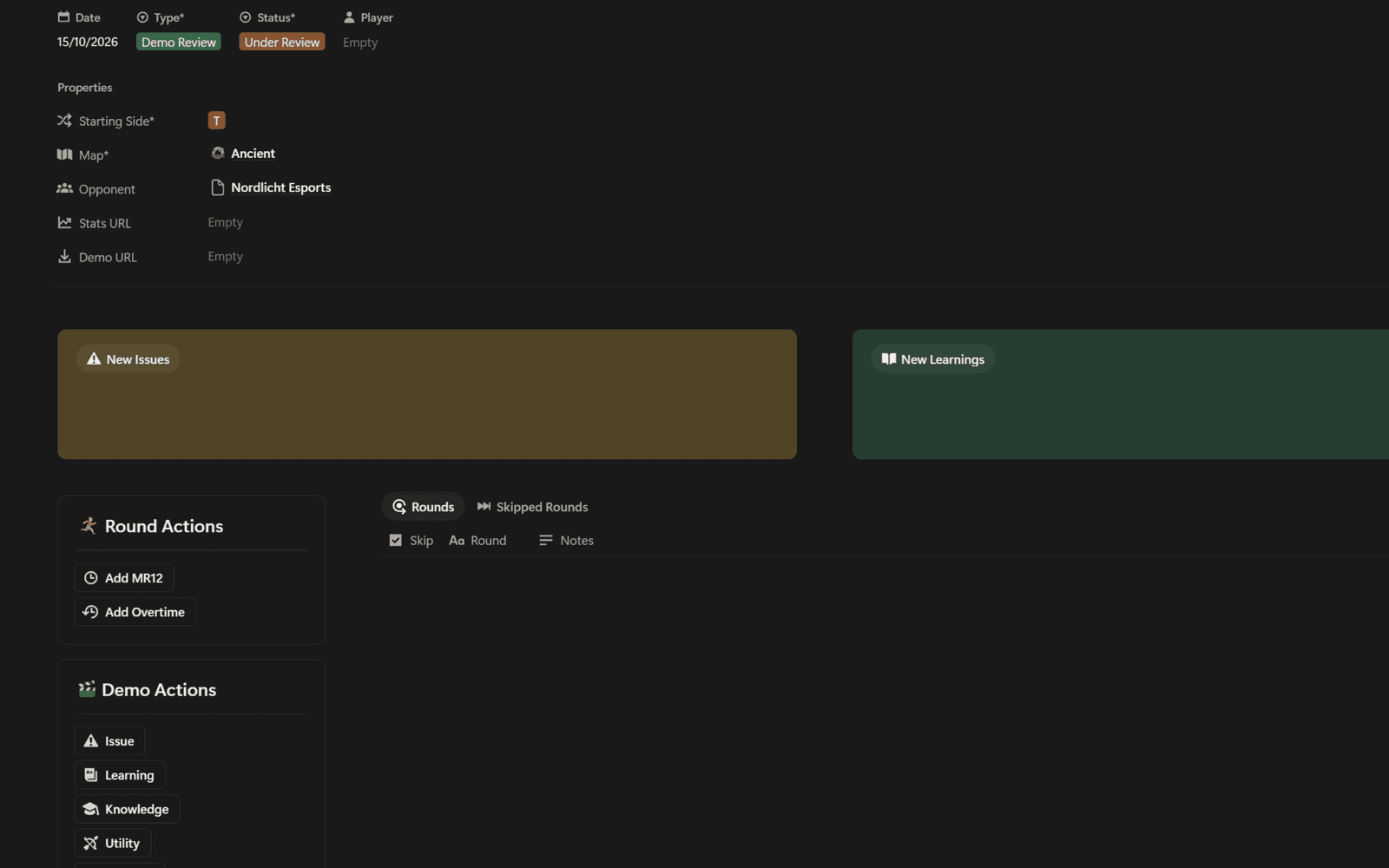Image resolution: width=1389 pixels, height=868 pixels.
Task: Click the New Issues button
Action: click(128, 359)
